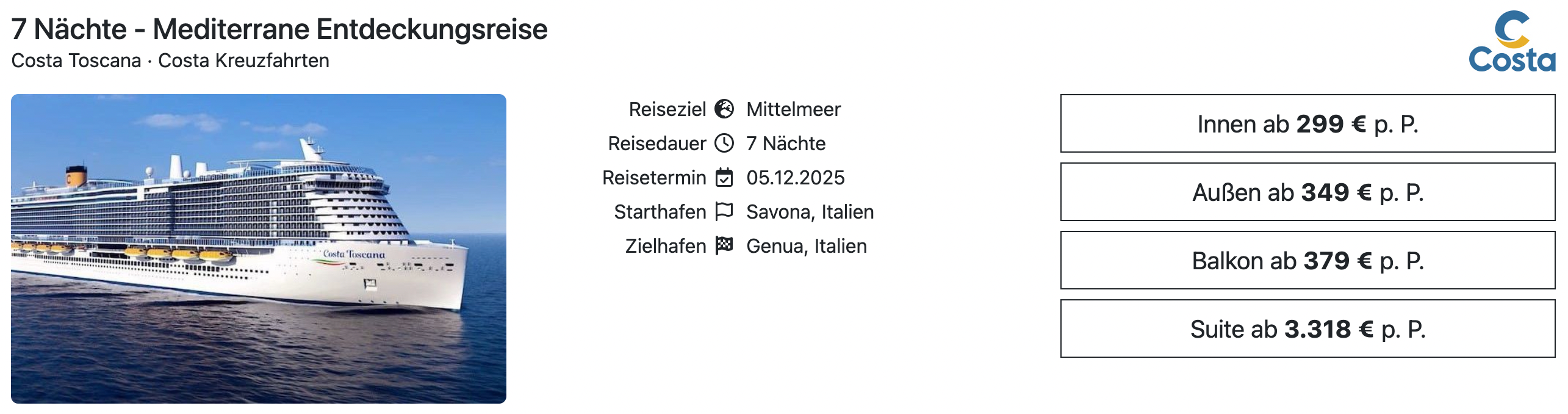Screen dimensions: 1568x414
Task: Click the Savona, Italien departure port
Action: [x=810, y=212]
